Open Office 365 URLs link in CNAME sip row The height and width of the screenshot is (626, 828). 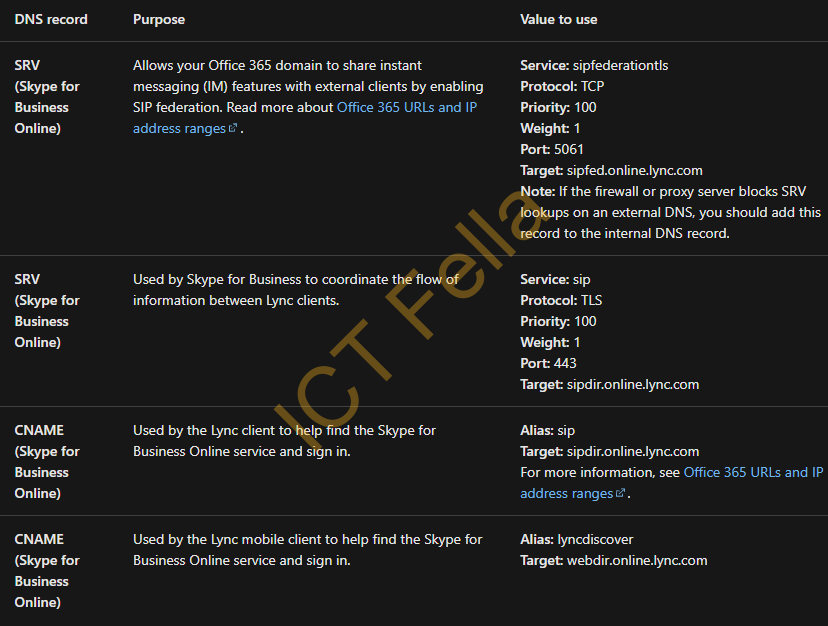[753, 472]
